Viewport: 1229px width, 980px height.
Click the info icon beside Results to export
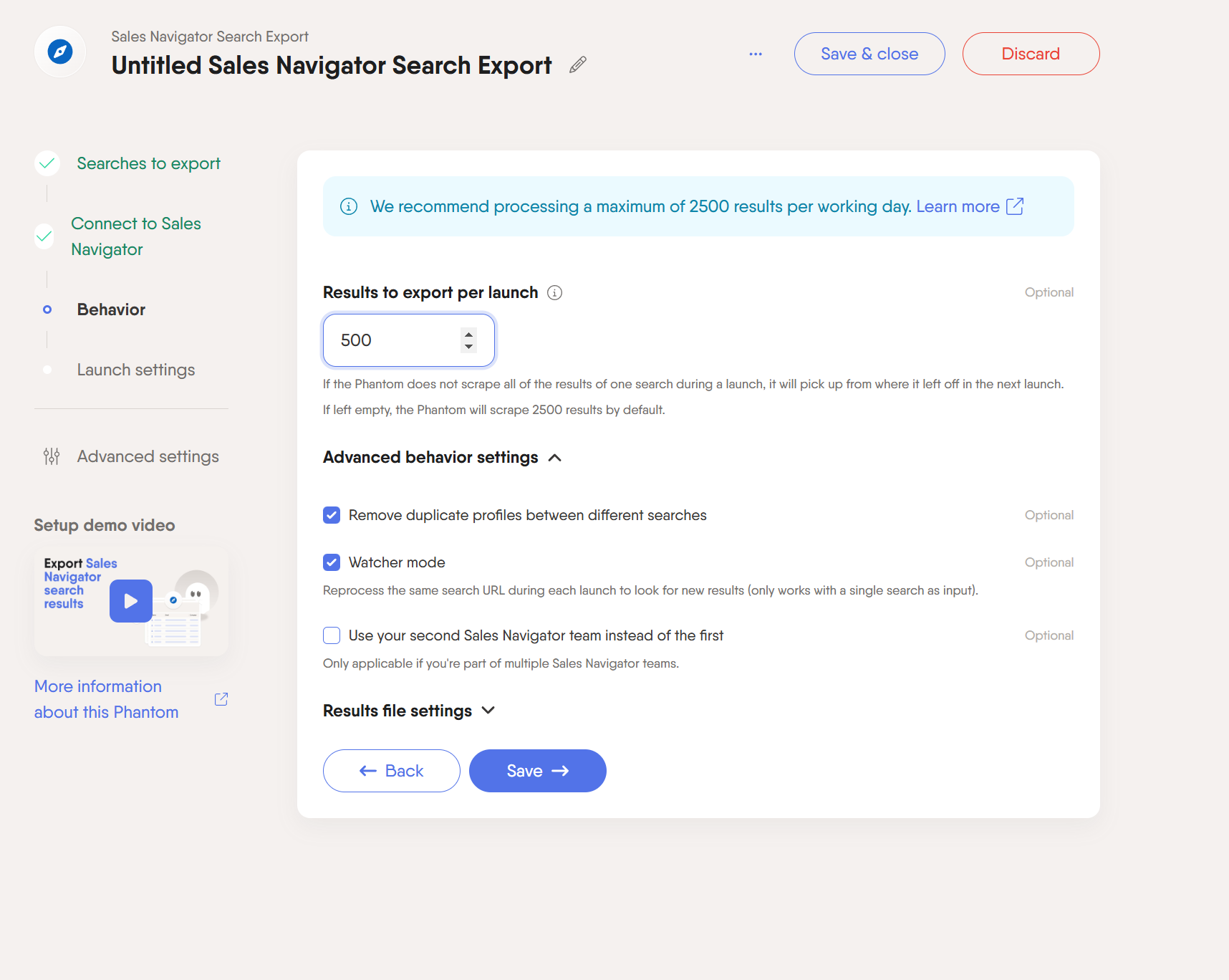[554, 292]
